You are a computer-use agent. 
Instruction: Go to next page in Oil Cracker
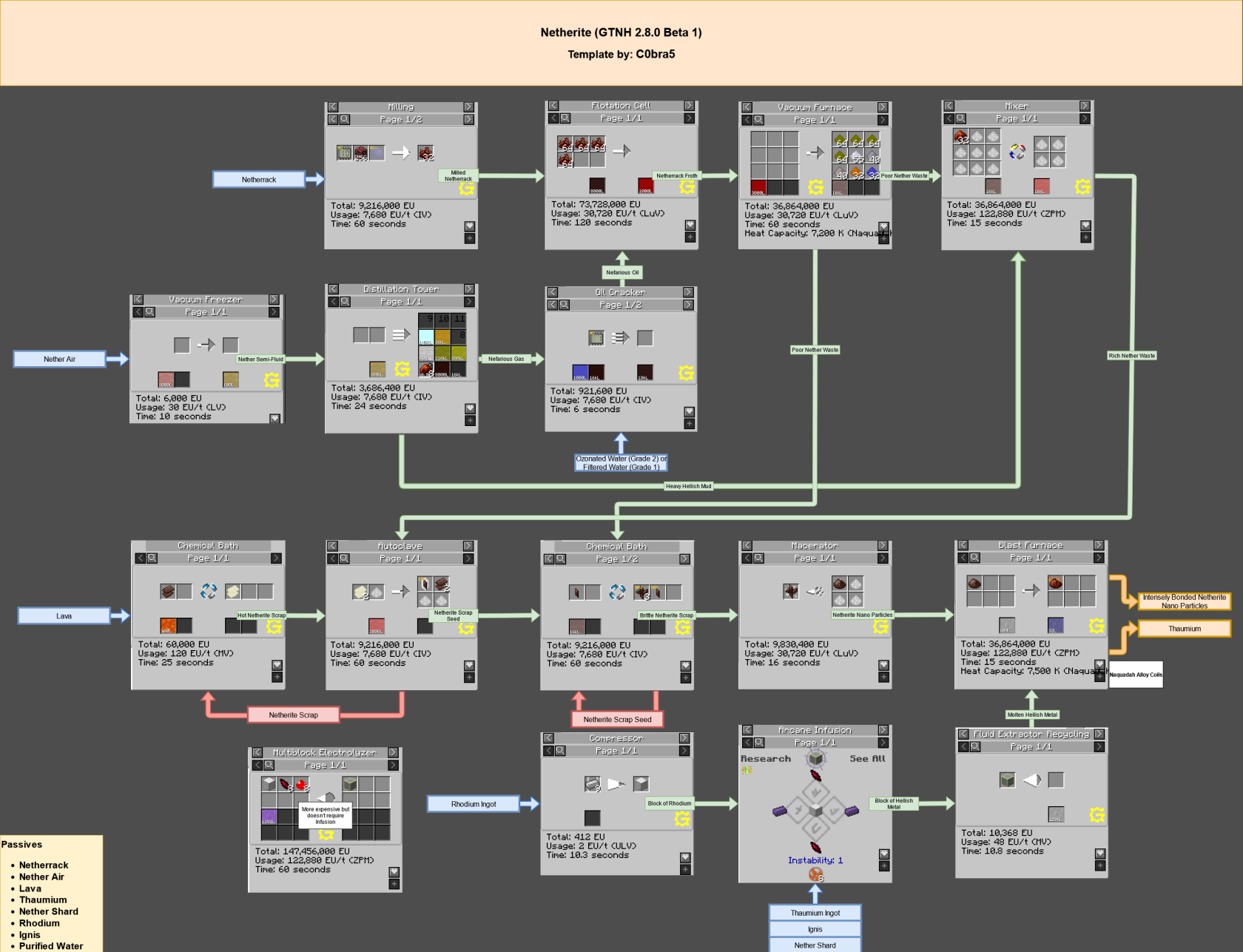(689, 305)
